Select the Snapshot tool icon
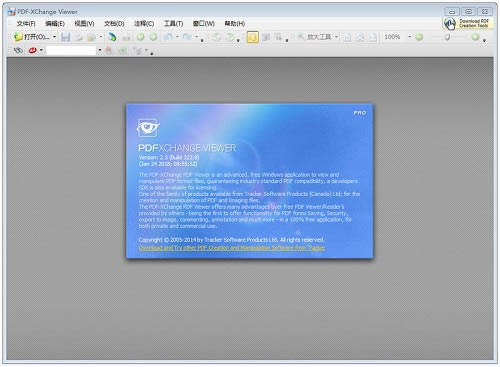This screenshot has width=500, height=367. [x=266, y=37]
